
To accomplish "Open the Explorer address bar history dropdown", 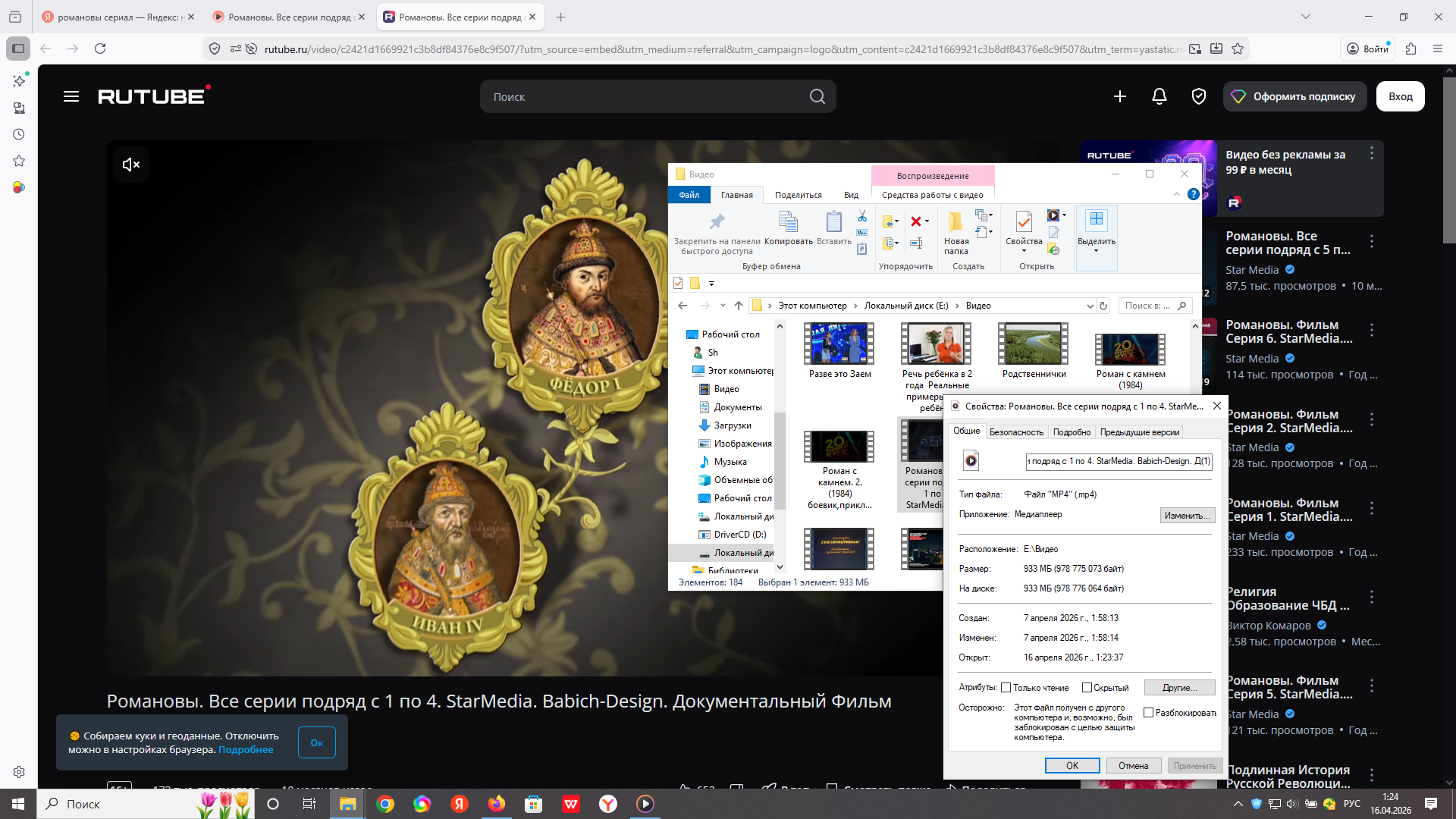I will point(1090,306).
